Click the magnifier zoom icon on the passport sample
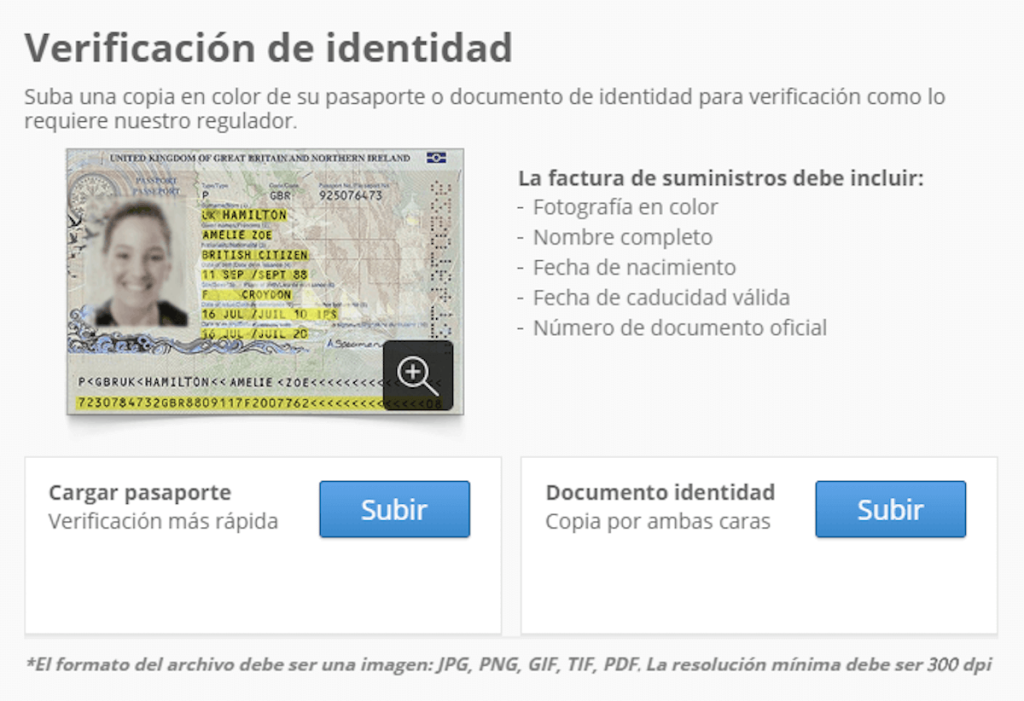This screenshot has height=701, width=1024. pyautogui.click(x=416, y=374)
